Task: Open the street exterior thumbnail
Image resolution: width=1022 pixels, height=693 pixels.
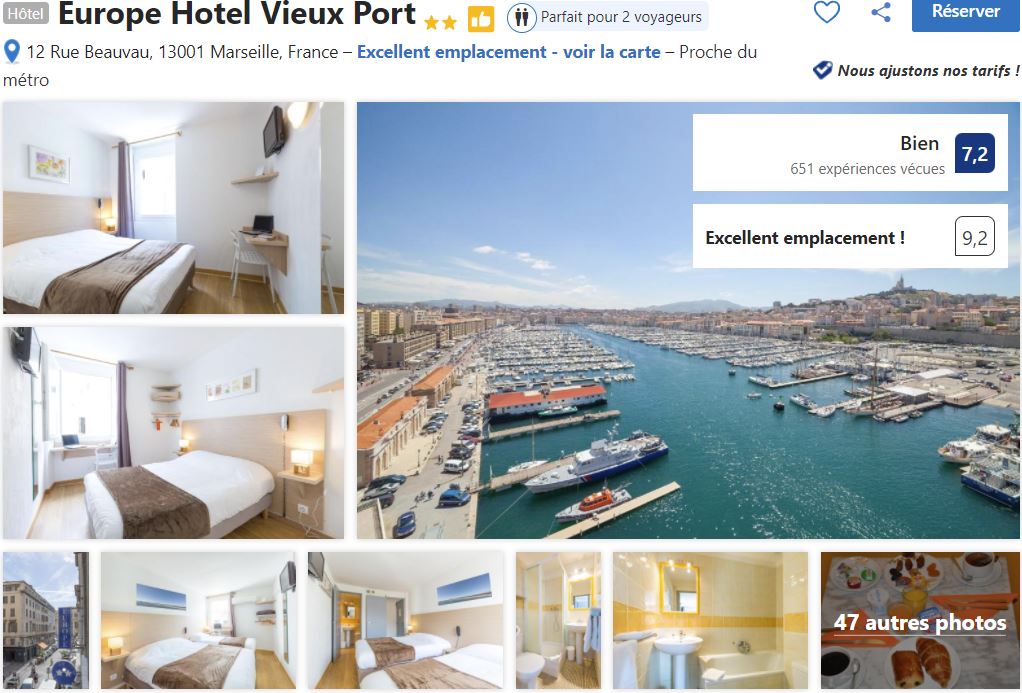Action: (46, 621)
